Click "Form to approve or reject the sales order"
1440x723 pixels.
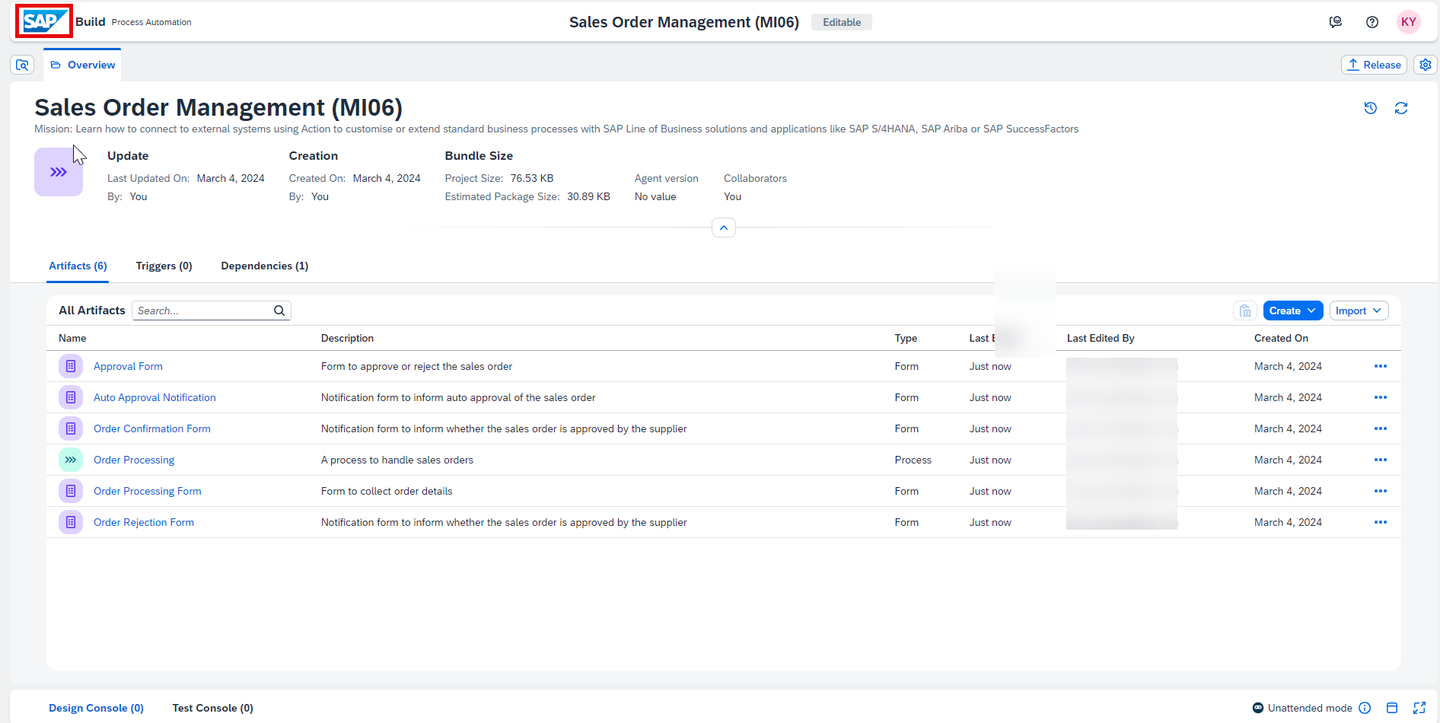tap(417, 367)
